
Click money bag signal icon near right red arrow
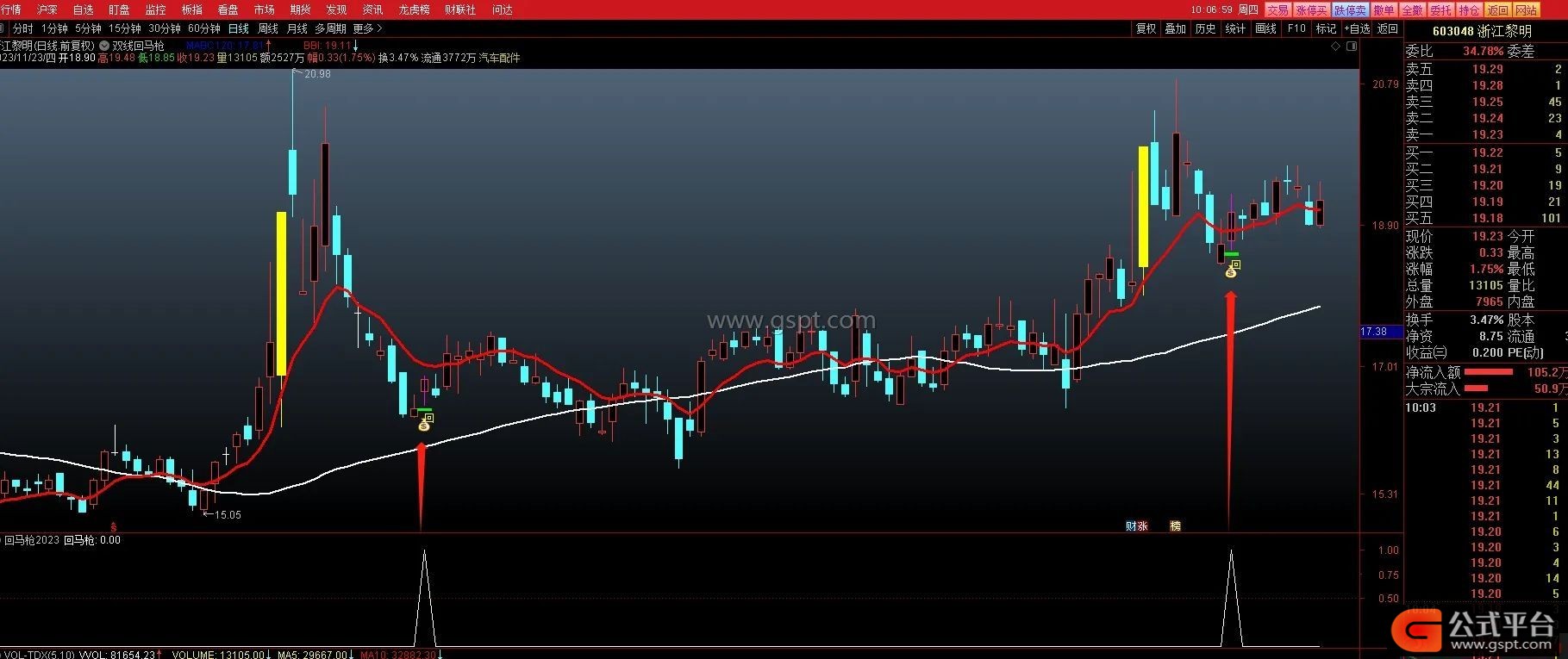(x=1232, y=270)
